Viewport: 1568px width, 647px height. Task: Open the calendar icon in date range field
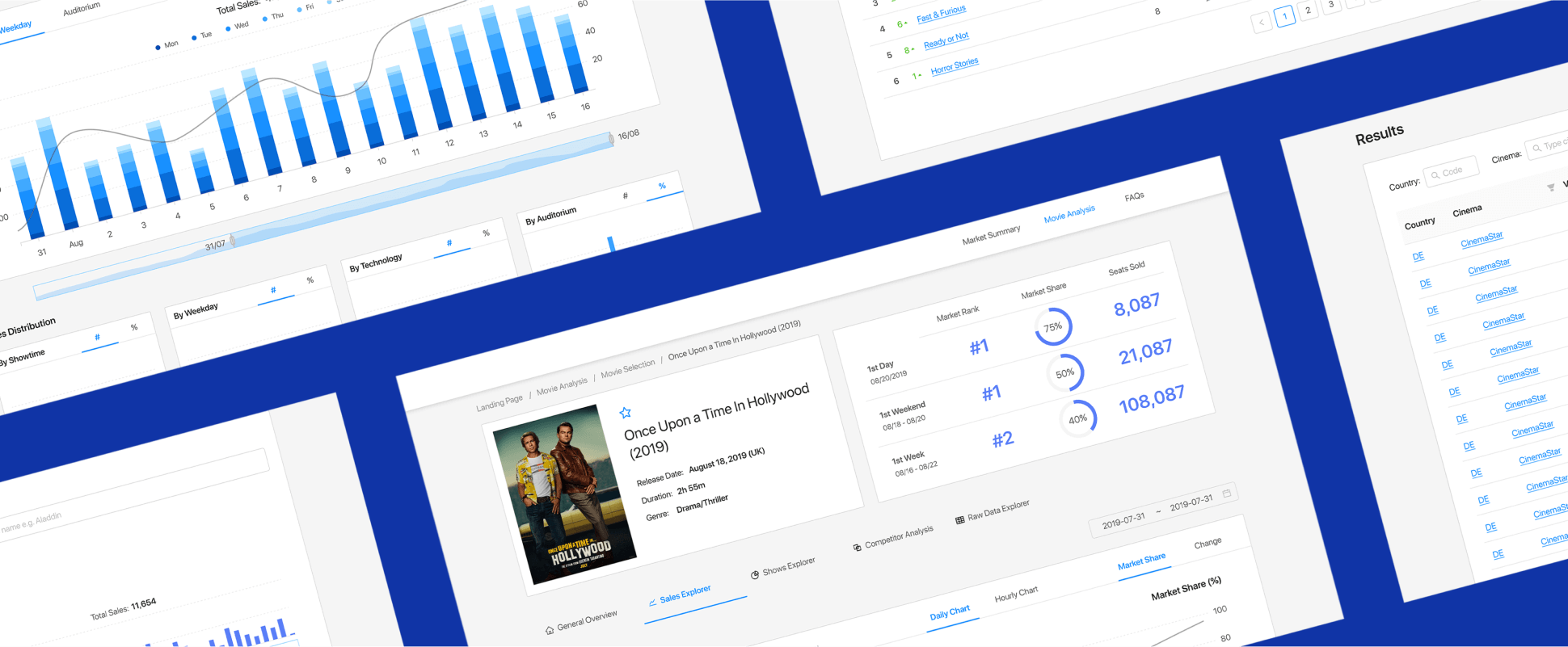click(1227, 493)
